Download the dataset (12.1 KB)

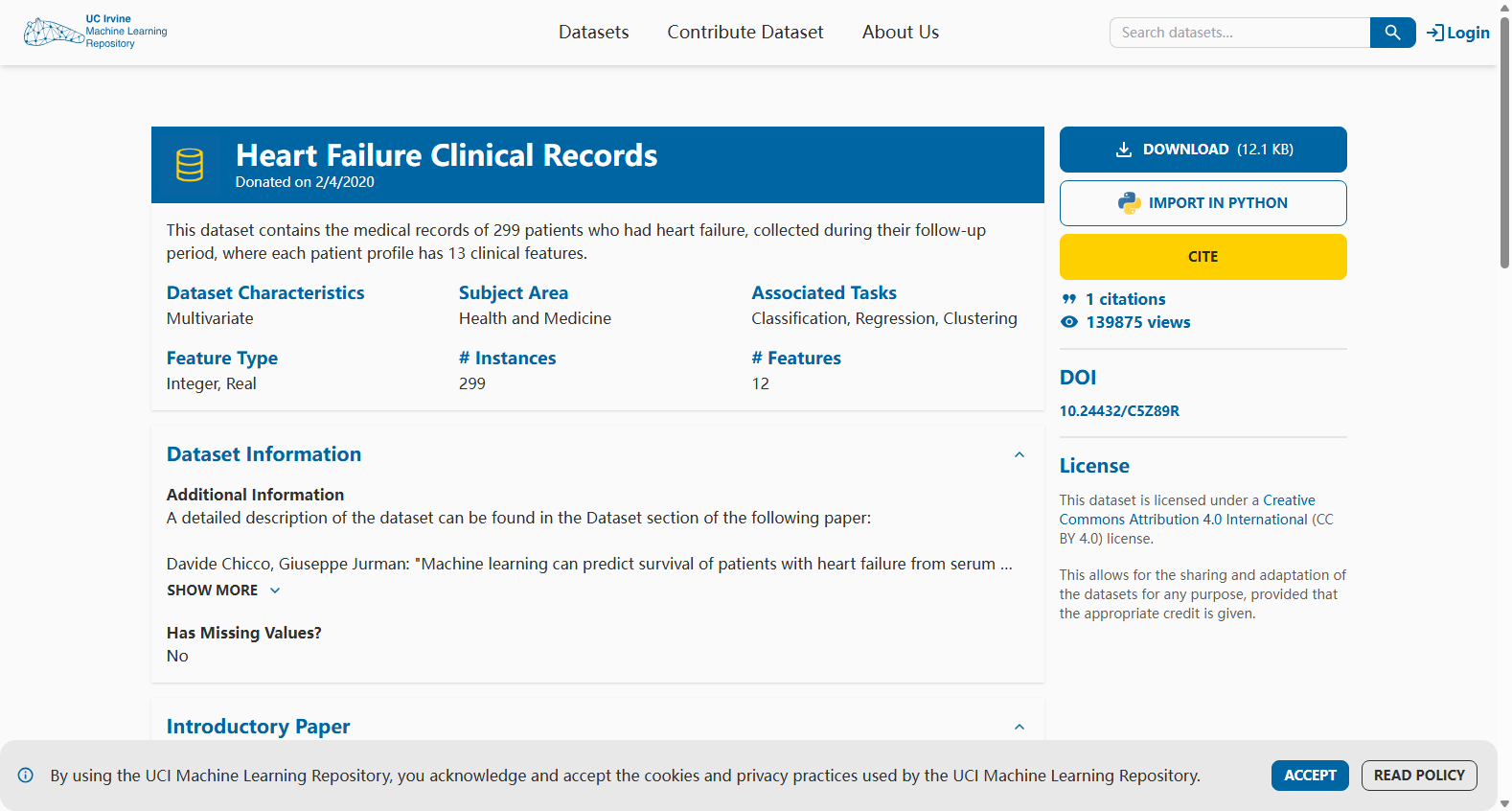coord(1203,150)
